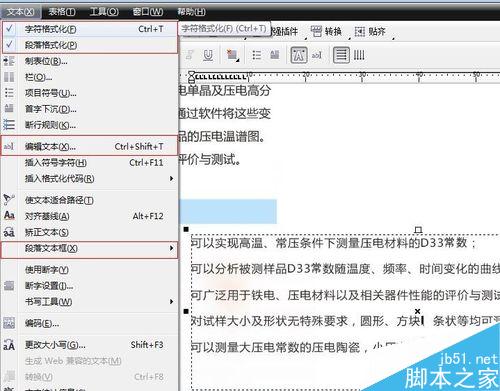This screenshot has width=500, height=391.
Task: Click the 制表位(B)... icon
Action: 9,61
